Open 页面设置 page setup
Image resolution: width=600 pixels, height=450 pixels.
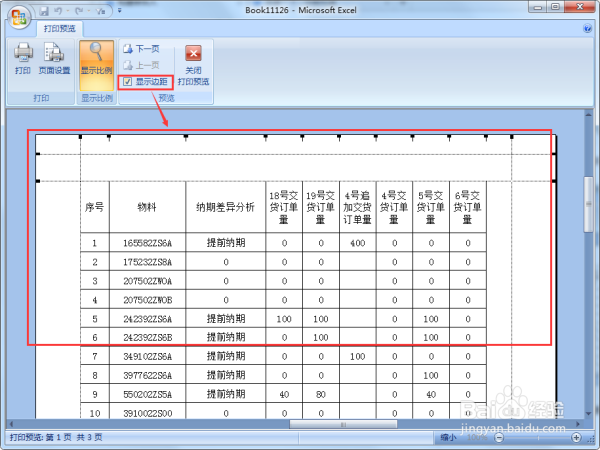[x=54, y=59]
